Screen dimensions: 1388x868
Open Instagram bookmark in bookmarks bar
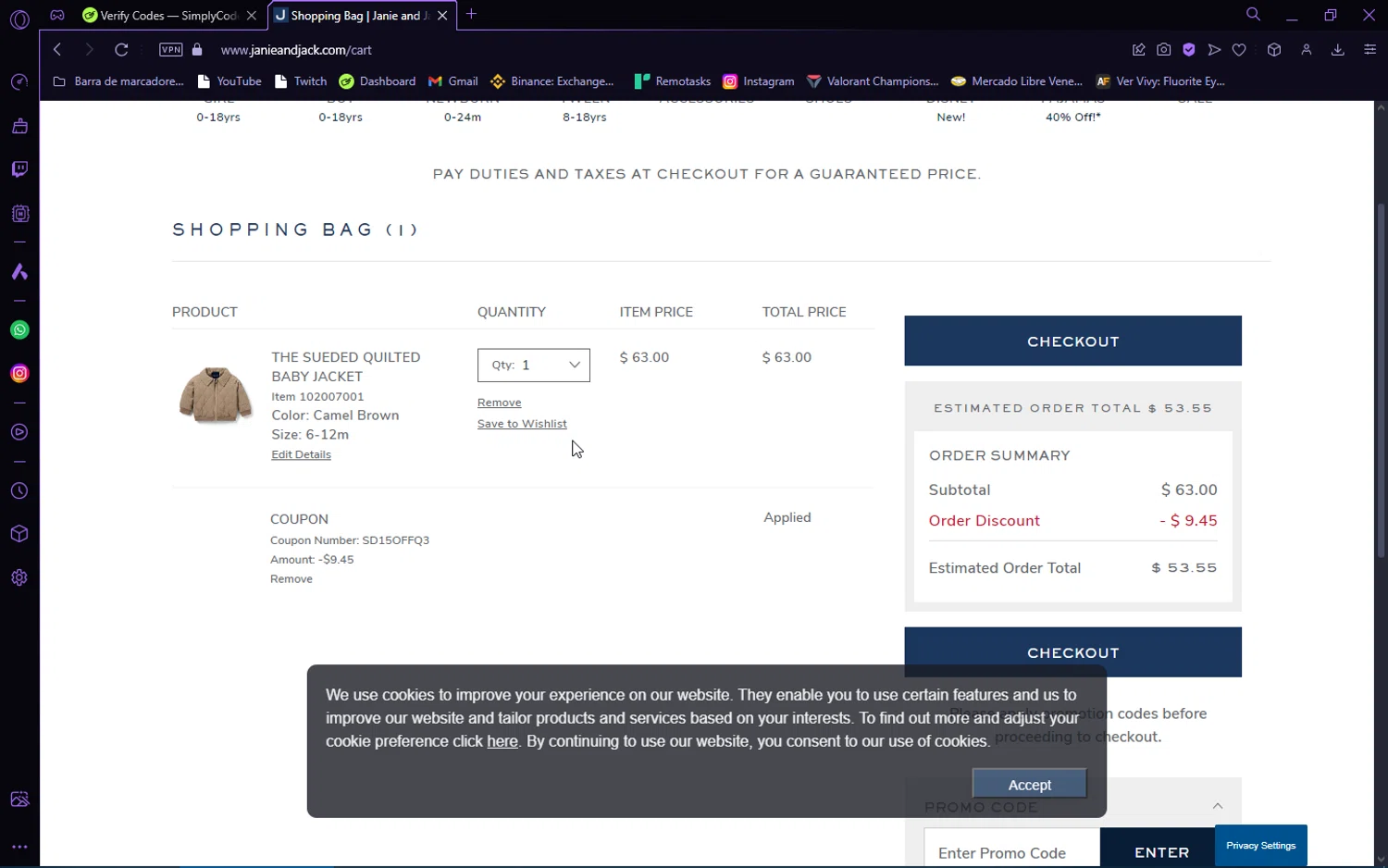pos(759,81)
